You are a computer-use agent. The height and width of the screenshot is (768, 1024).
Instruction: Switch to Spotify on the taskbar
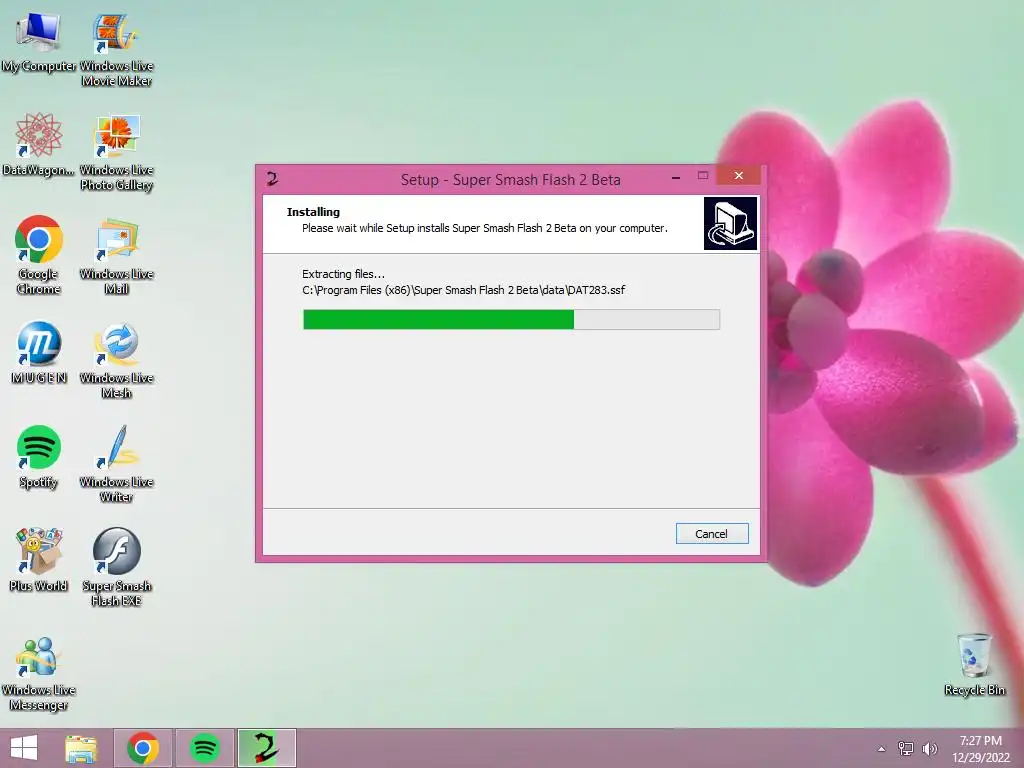(204, 748)
